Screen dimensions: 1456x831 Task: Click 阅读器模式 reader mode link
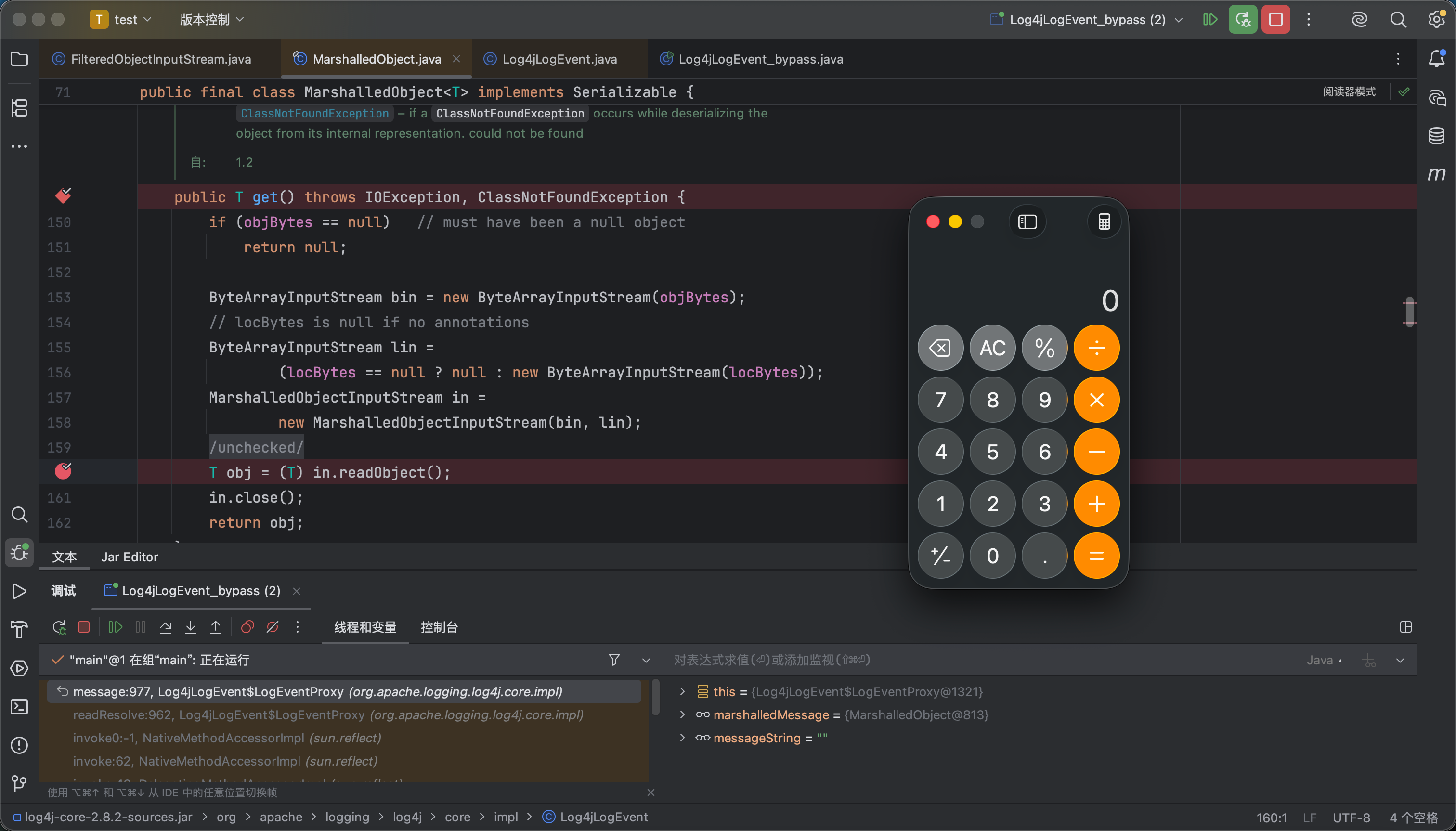1349,92
